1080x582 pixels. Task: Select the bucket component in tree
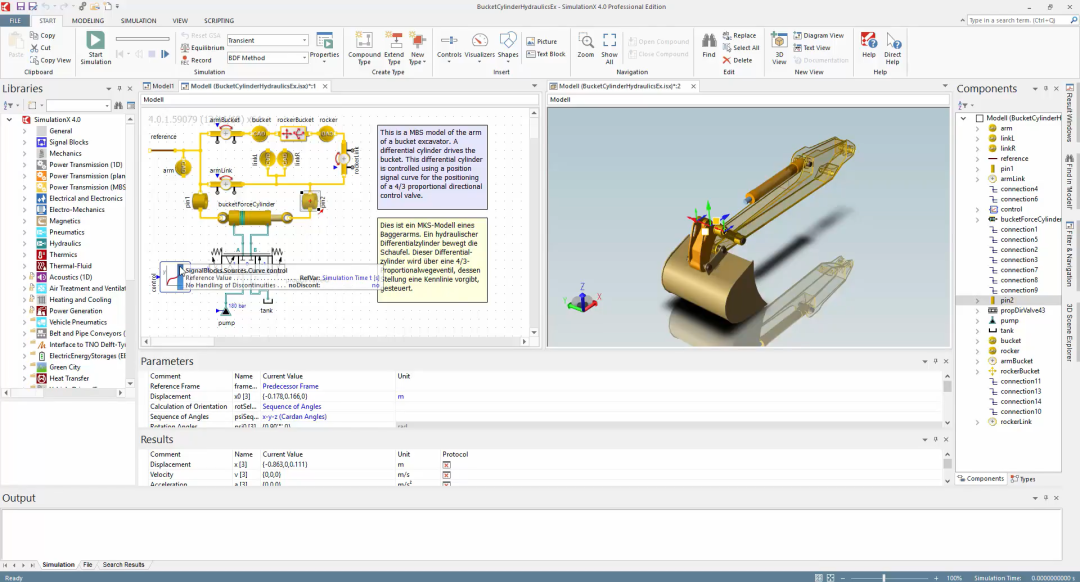pos(1010,341)
